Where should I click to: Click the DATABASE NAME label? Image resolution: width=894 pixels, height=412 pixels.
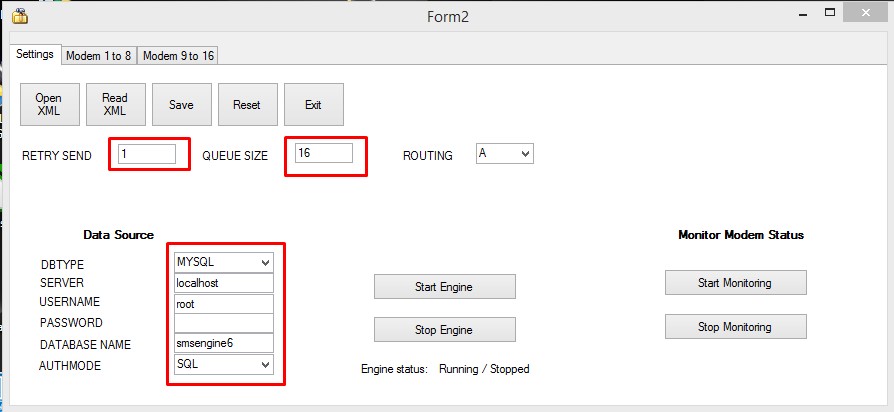pyautogui.click(x=85, y=345)
